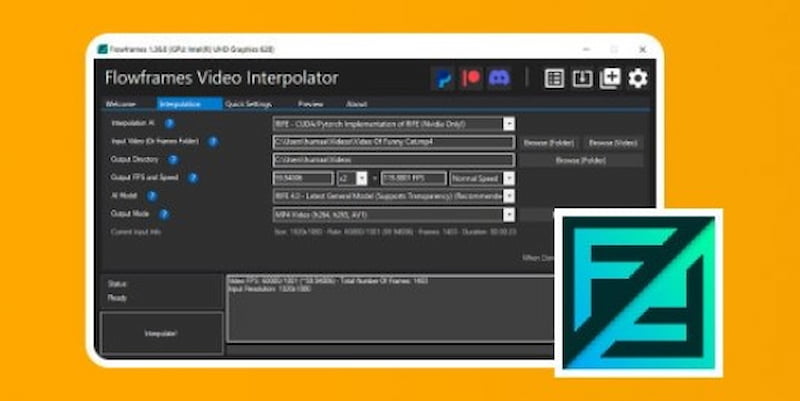This screenshot has height=401, width=800.
Task: Show help for Output FPS and Speed
Action: coord(193,178)
